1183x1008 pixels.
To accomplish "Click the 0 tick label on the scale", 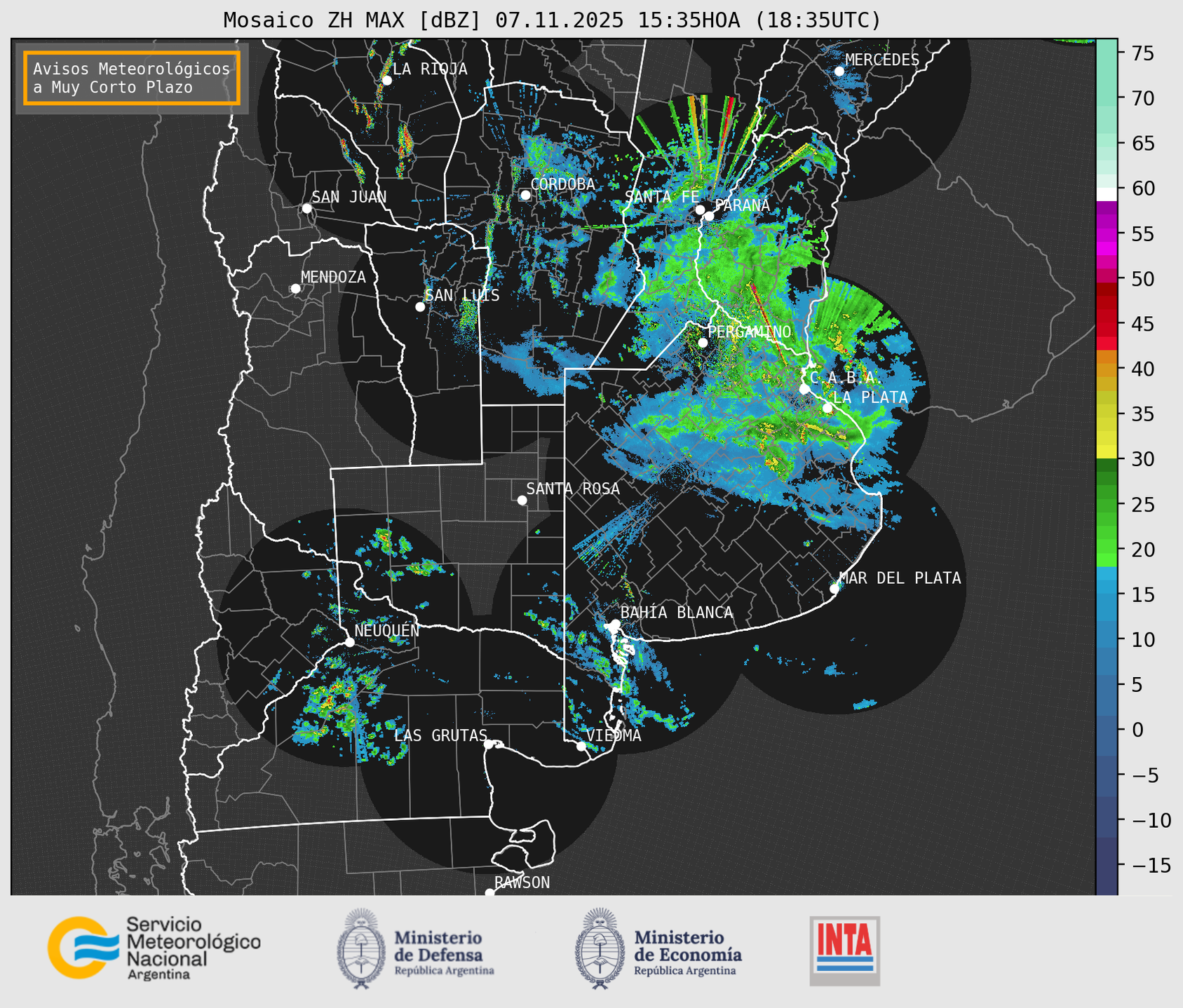I will tap(1137, 730).
